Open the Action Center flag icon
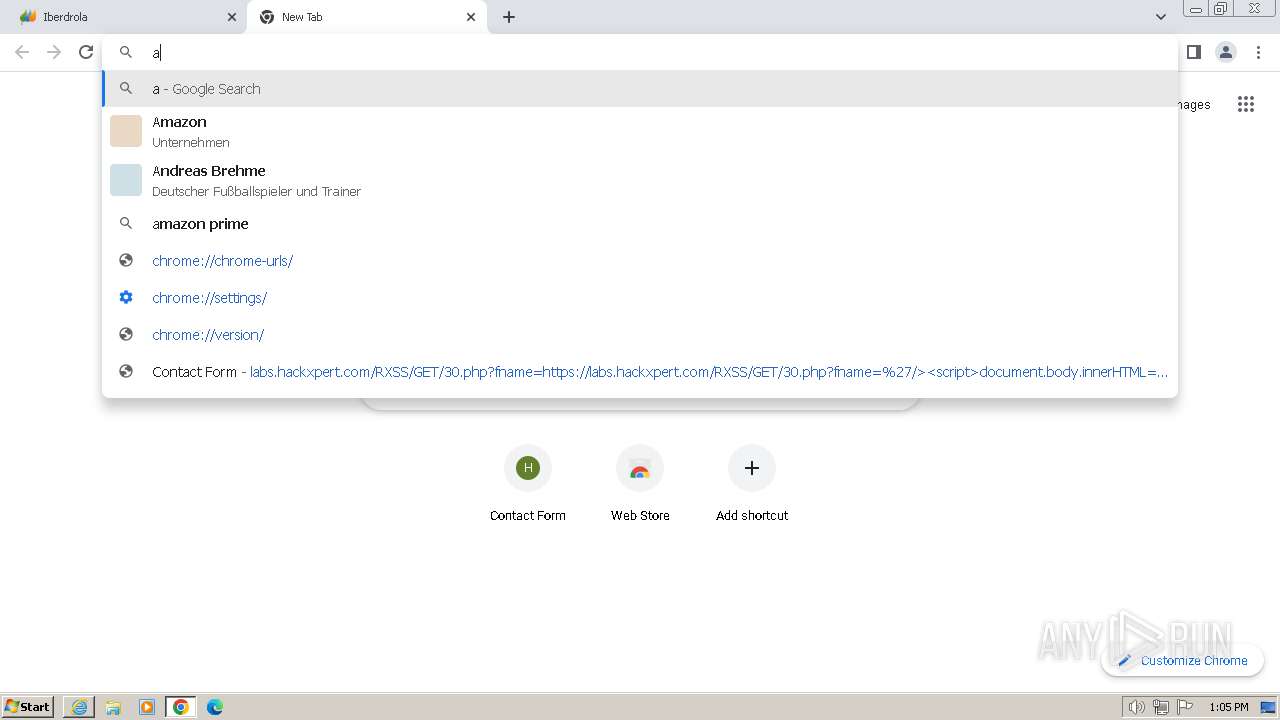Viewport: 1280px width, 720px height. coord(1185,707)
